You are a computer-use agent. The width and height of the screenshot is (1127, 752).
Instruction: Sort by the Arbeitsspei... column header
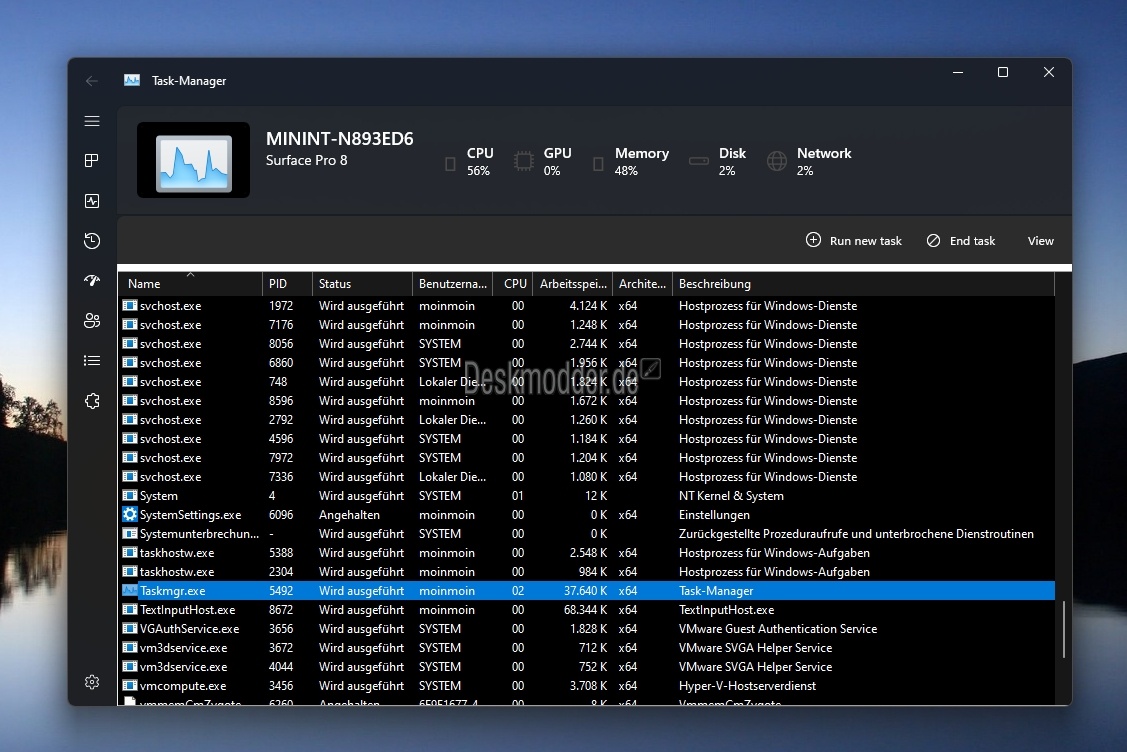[572, 284]
